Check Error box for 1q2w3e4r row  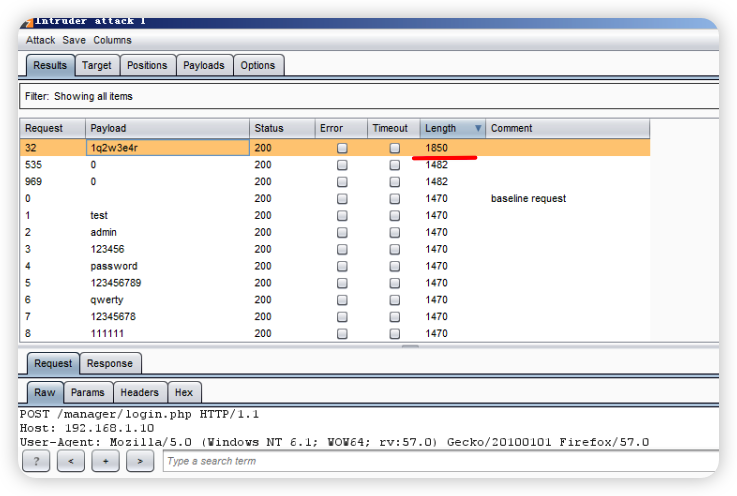pos(342,148)
